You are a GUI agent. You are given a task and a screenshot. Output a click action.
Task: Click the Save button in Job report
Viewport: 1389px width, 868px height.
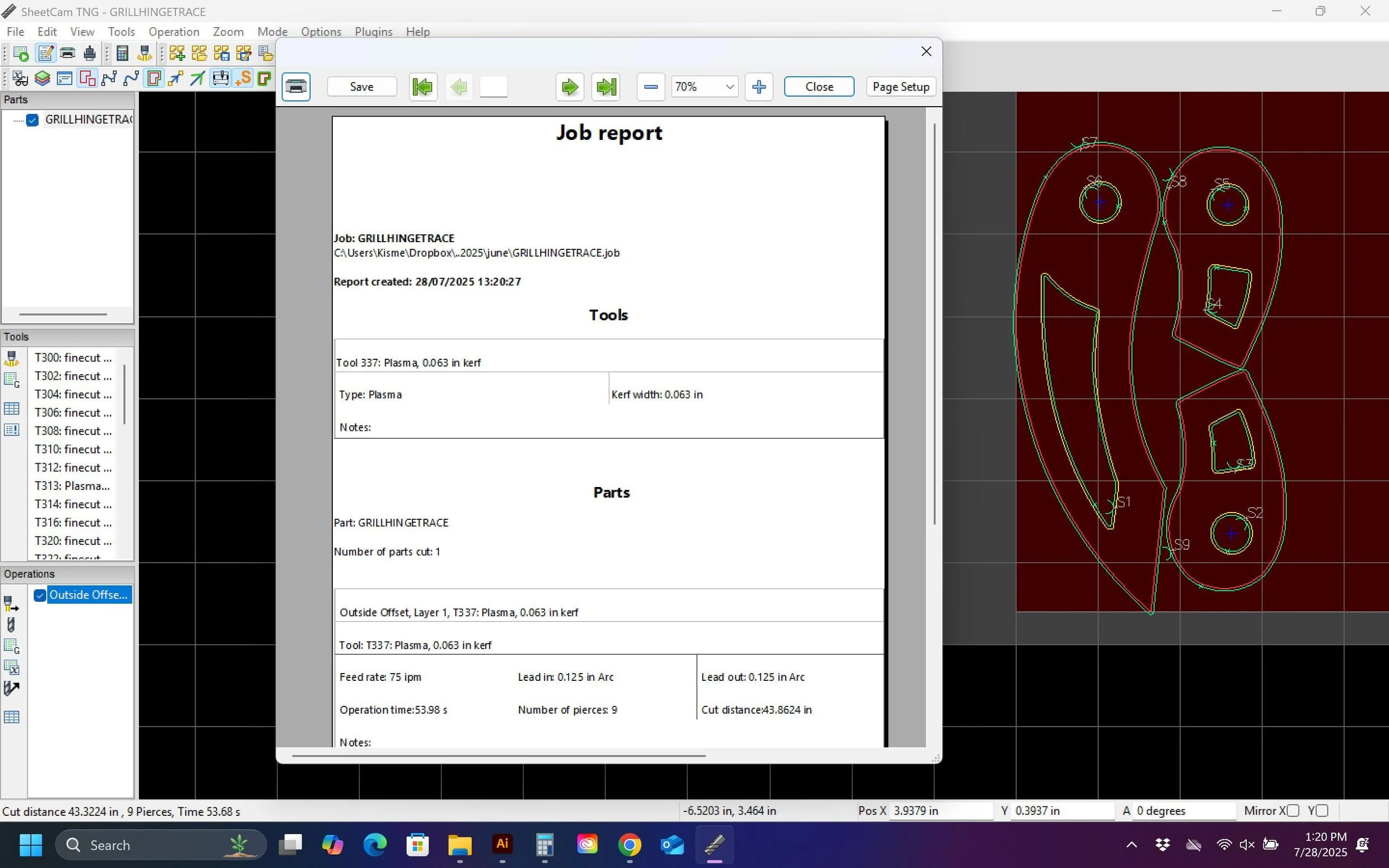click(x=362, y=87)
